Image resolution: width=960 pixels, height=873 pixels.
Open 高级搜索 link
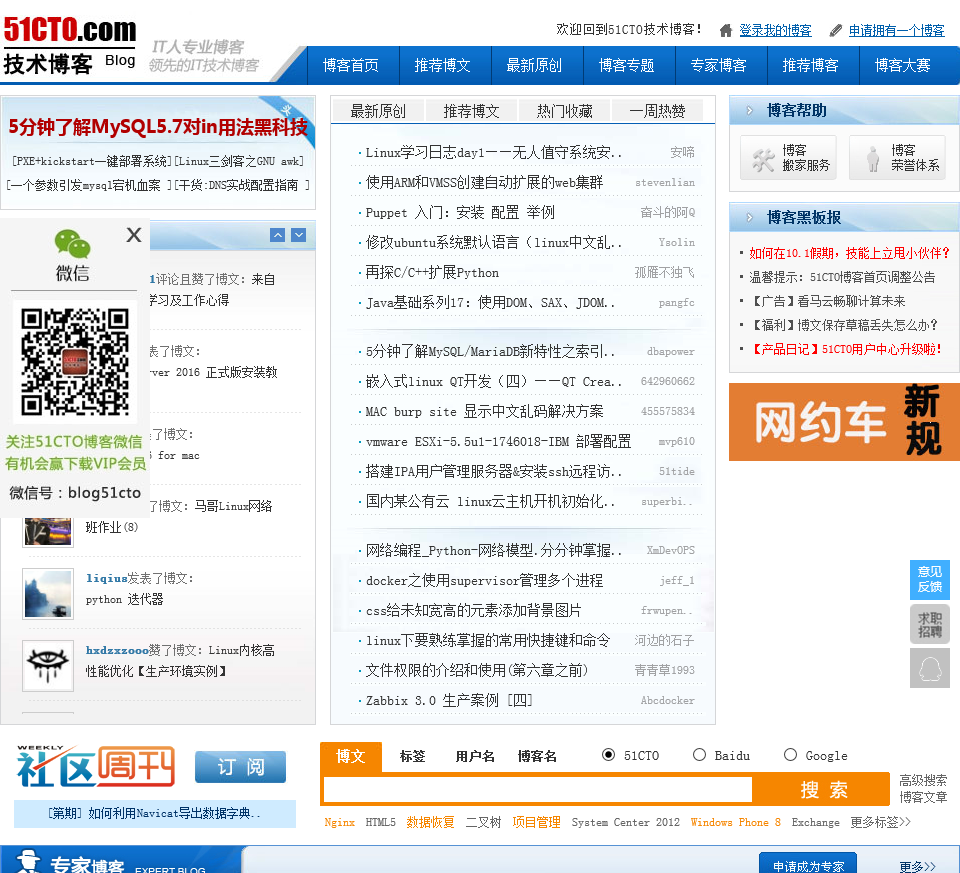coord(923,781)
